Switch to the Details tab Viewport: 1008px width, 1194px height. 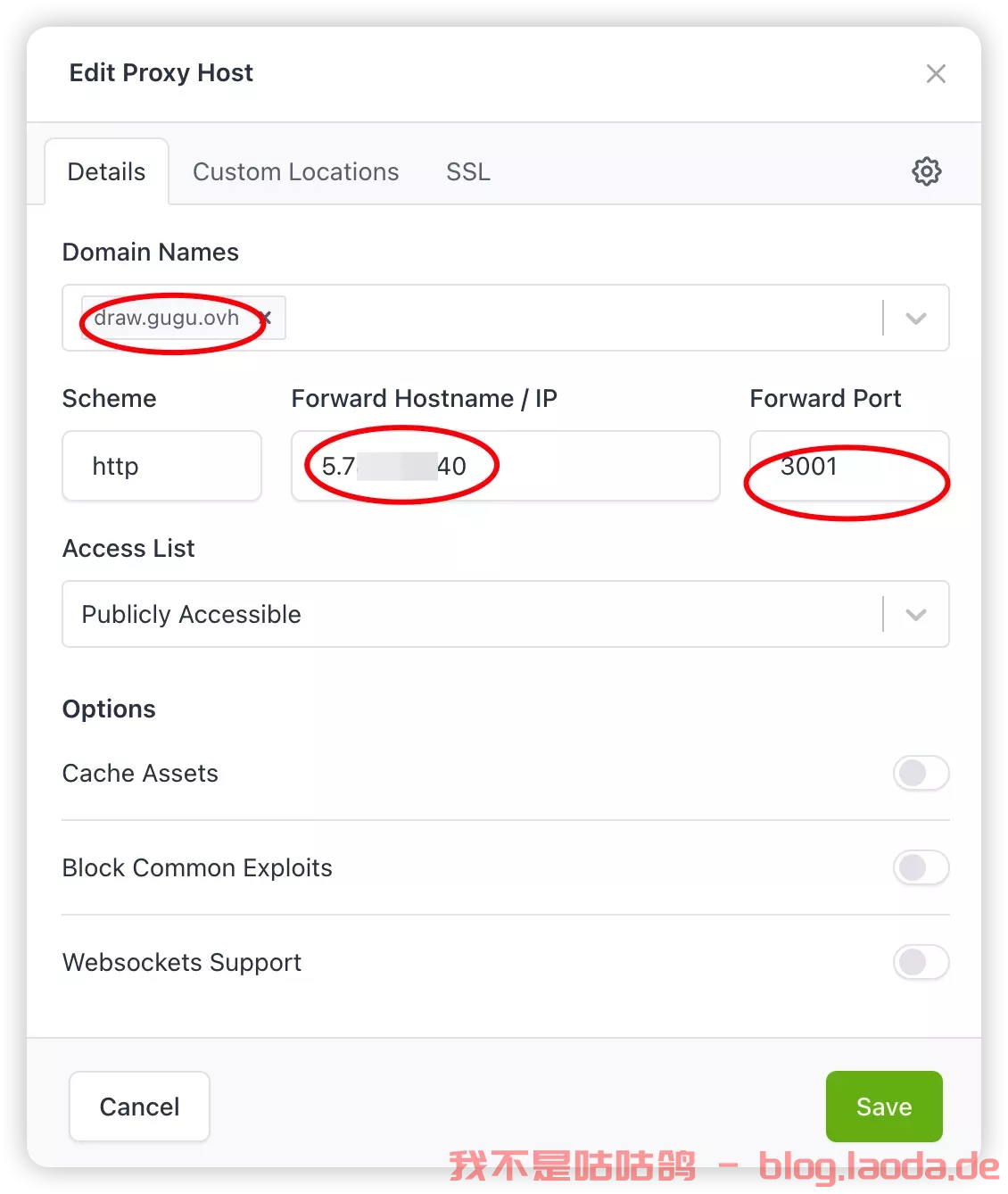[106, 171]
